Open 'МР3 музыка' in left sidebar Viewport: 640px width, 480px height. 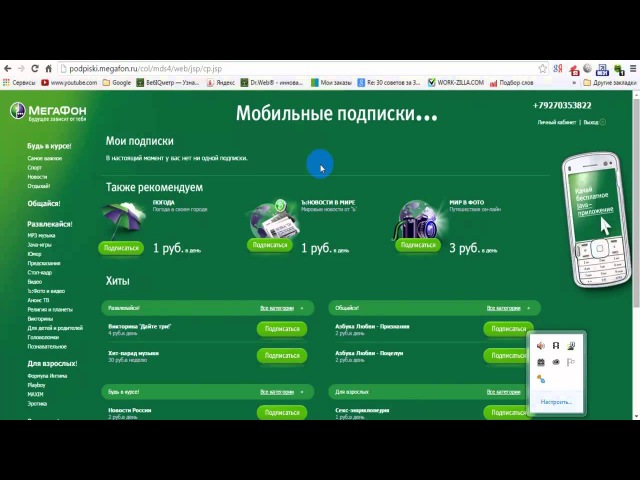click(41, 236)
